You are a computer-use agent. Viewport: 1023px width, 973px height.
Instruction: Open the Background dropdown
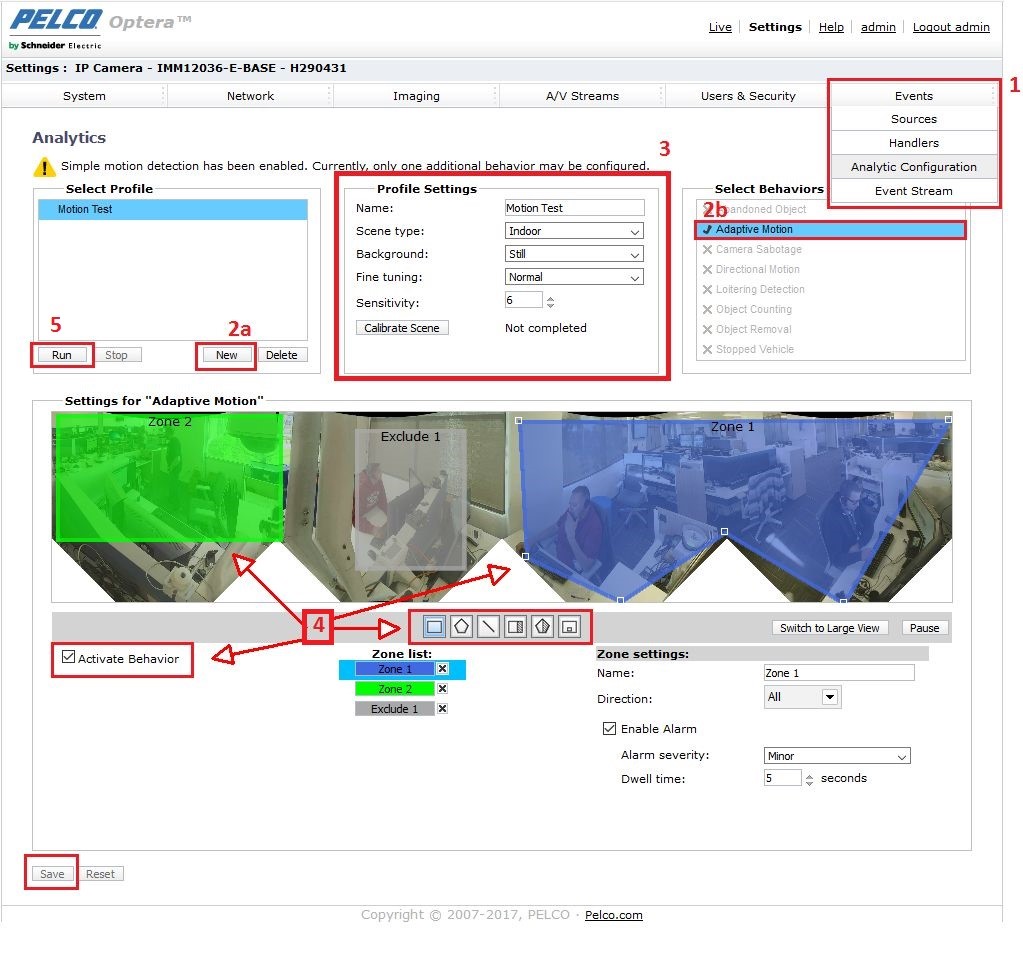click(574, 254)
